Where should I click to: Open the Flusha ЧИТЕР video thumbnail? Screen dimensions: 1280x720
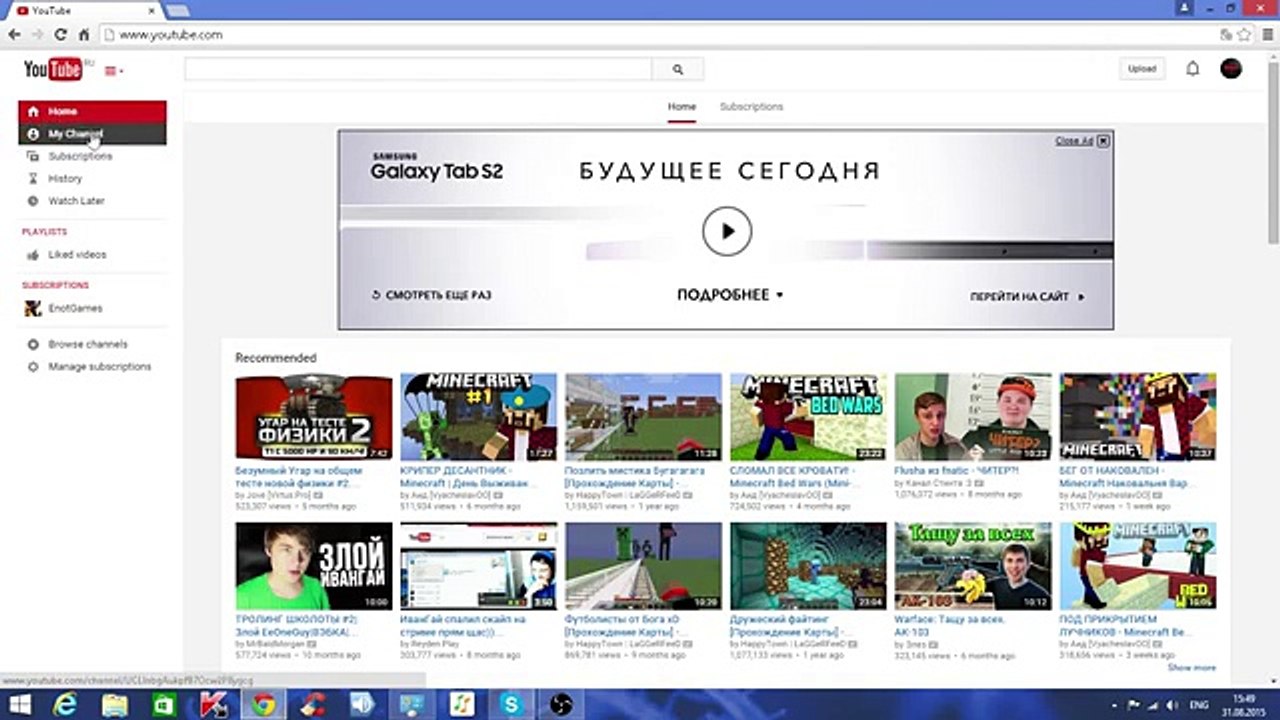[x=973, y=417]
